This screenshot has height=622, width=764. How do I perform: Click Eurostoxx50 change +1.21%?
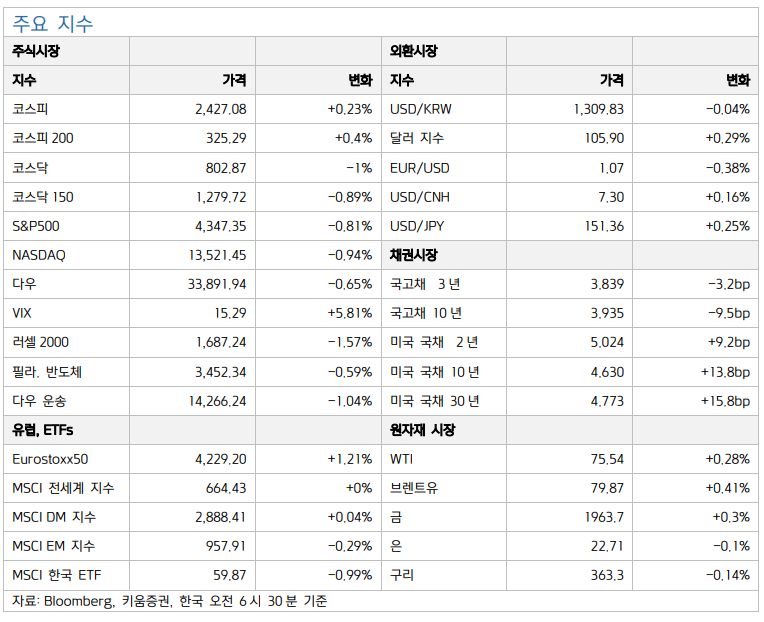tap(349, 459)
